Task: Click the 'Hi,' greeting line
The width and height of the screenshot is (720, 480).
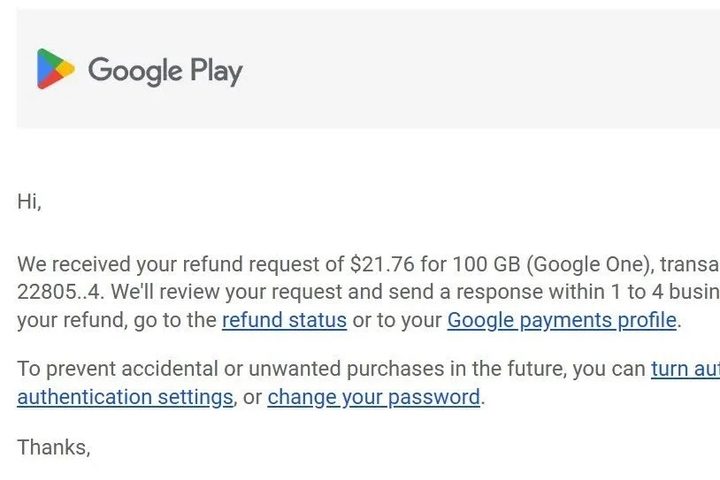Action: tap(29, 202)
